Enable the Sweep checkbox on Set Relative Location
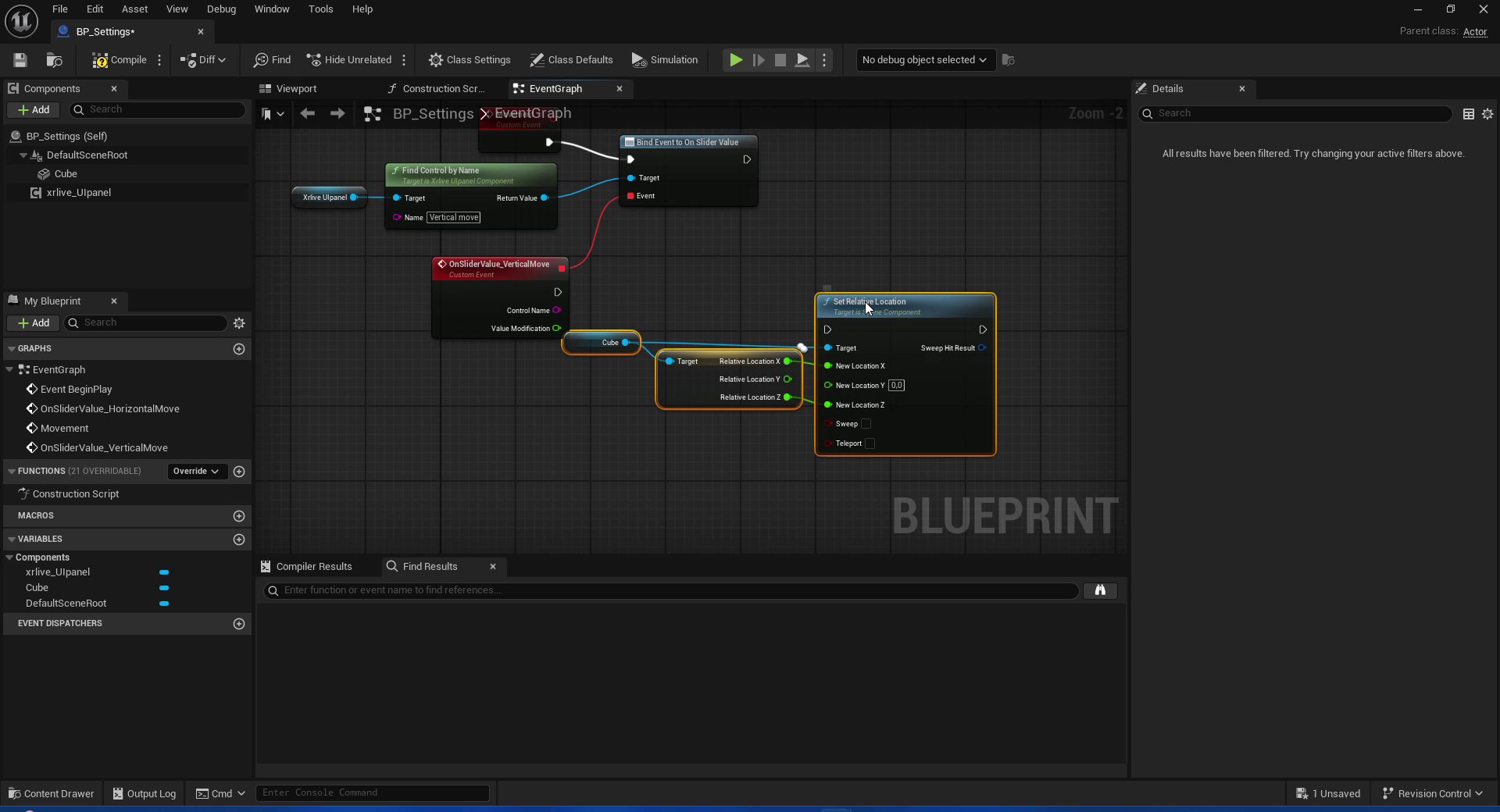Image resolution: width=1500 pixels, height=812 pixels. click(x=866, y=425)
